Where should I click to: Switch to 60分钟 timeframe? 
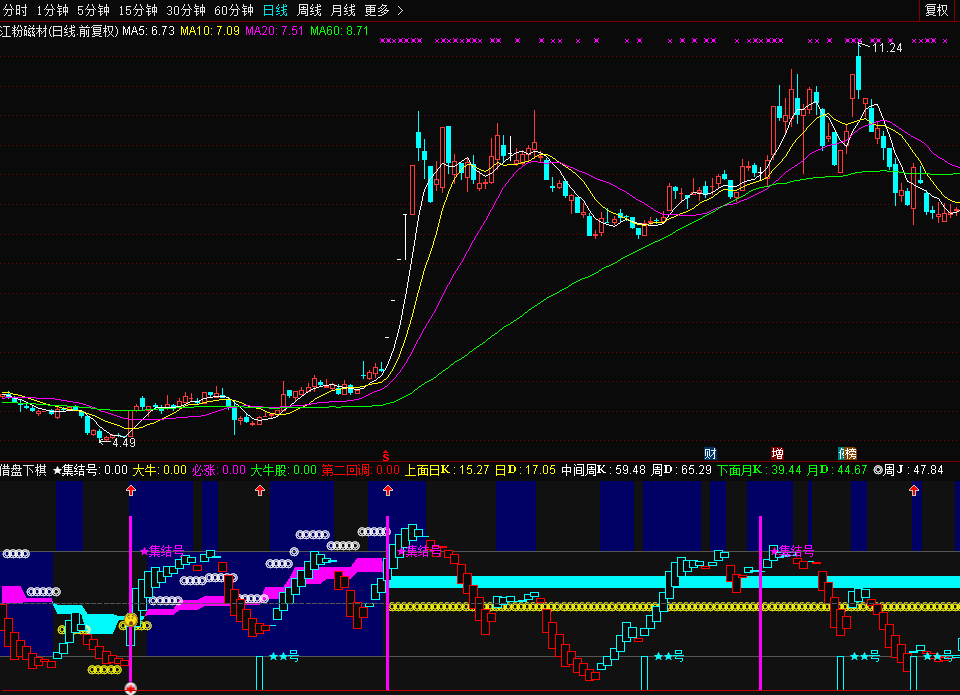[234, 10]
